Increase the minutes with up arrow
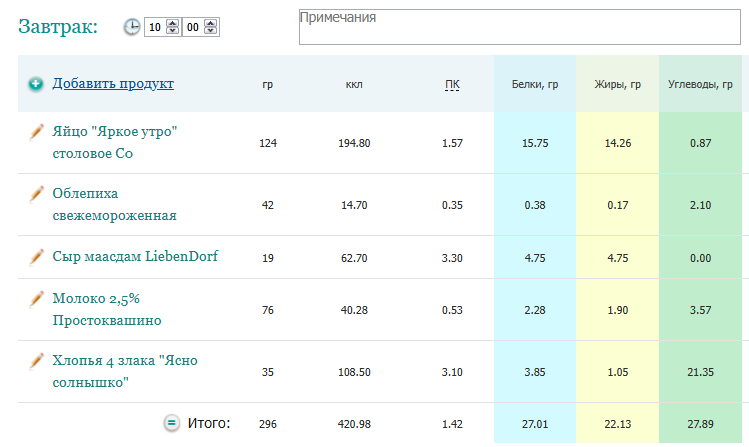The image size is (749, 447). 211,23
